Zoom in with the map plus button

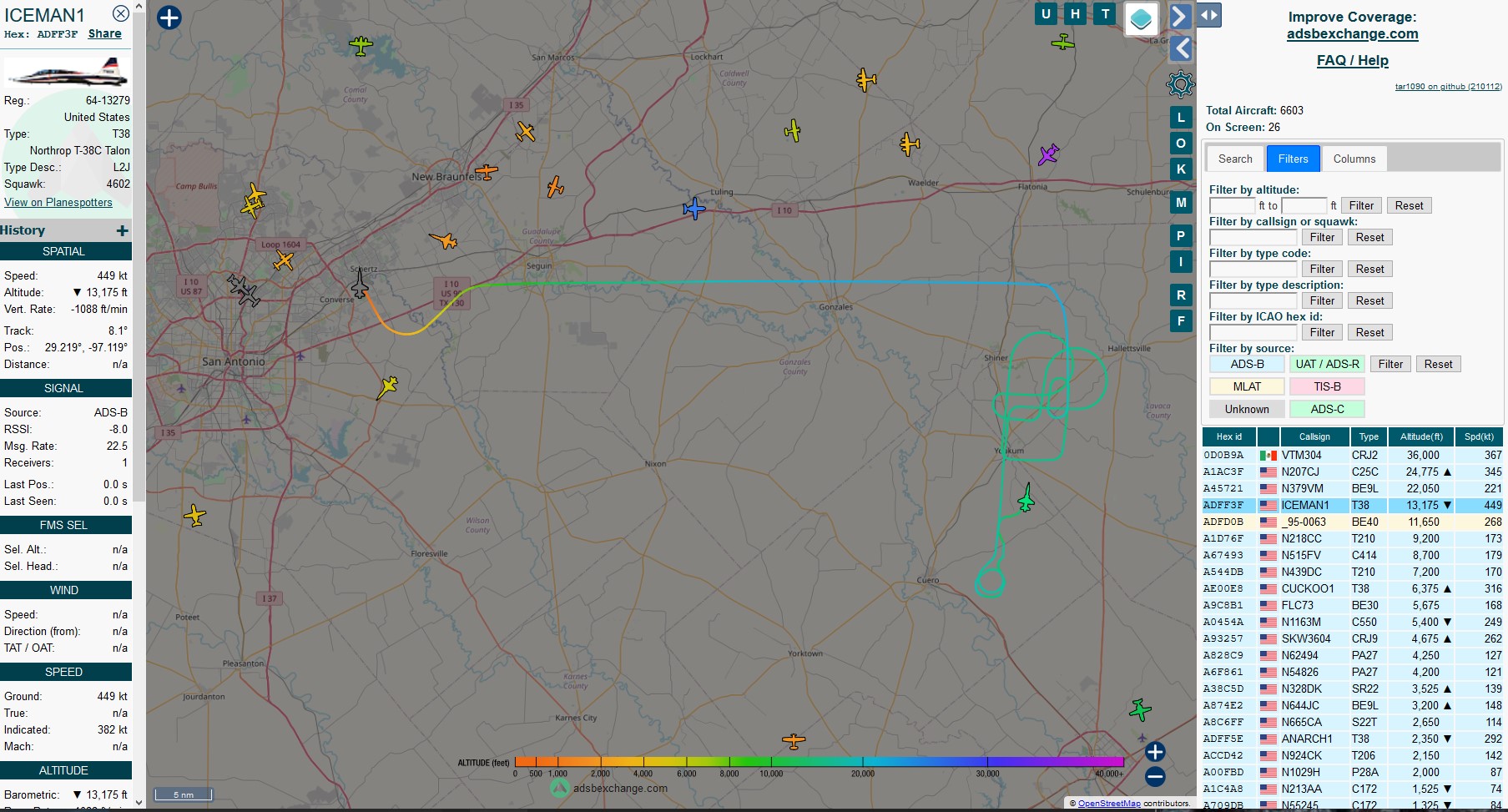click(1155, 752)
